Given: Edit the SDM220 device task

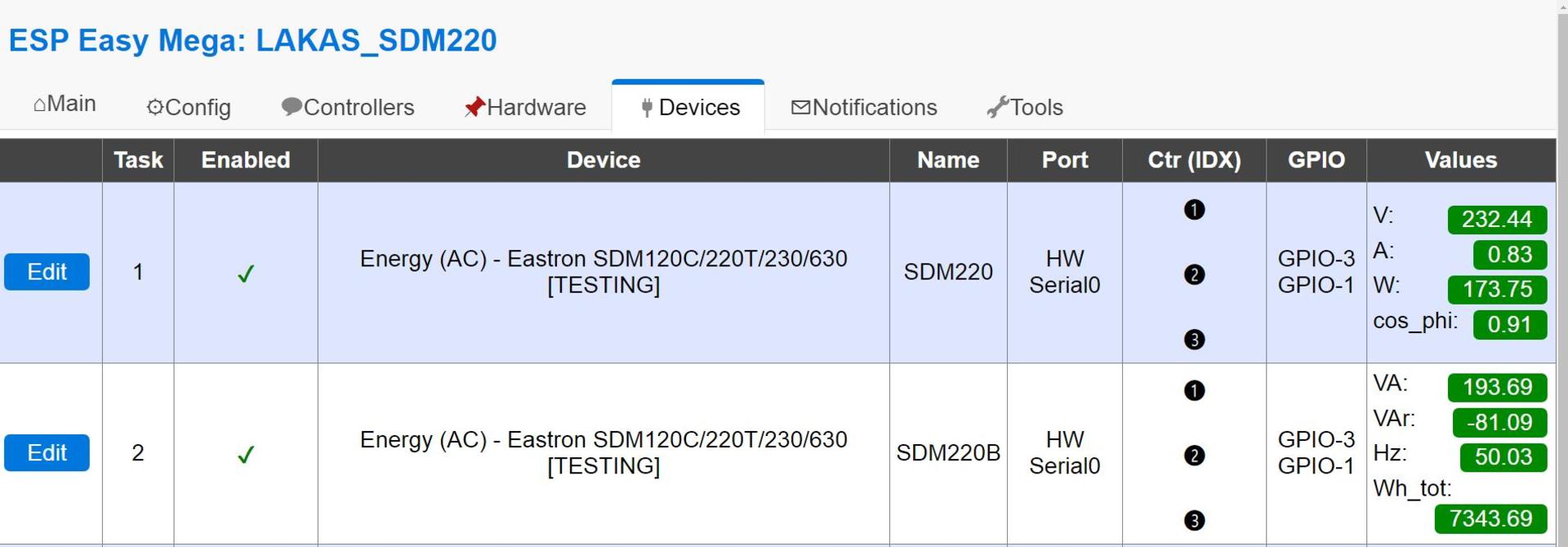Looking at the screenshot, I should [47, 272].
